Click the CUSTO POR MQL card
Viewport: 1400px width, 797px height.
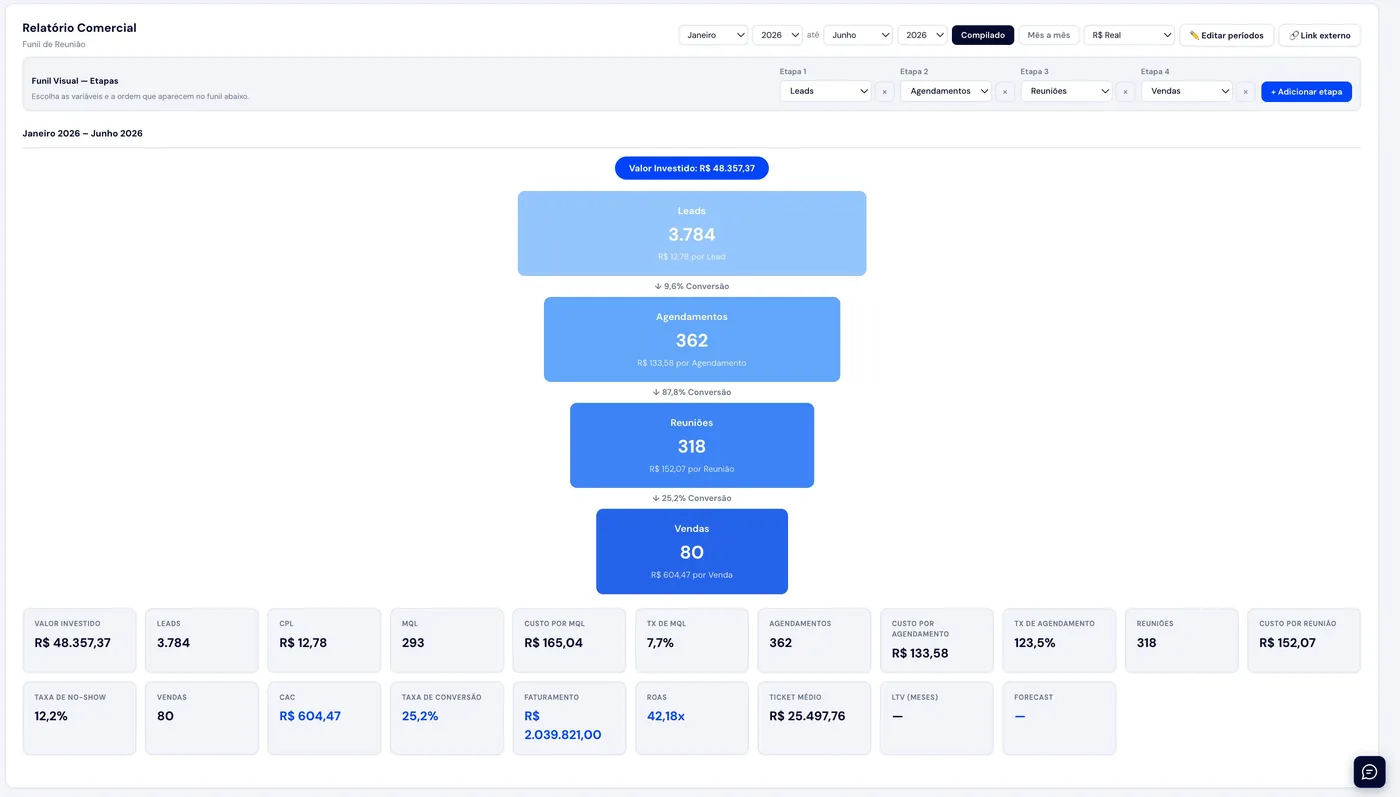pos(569,640)
